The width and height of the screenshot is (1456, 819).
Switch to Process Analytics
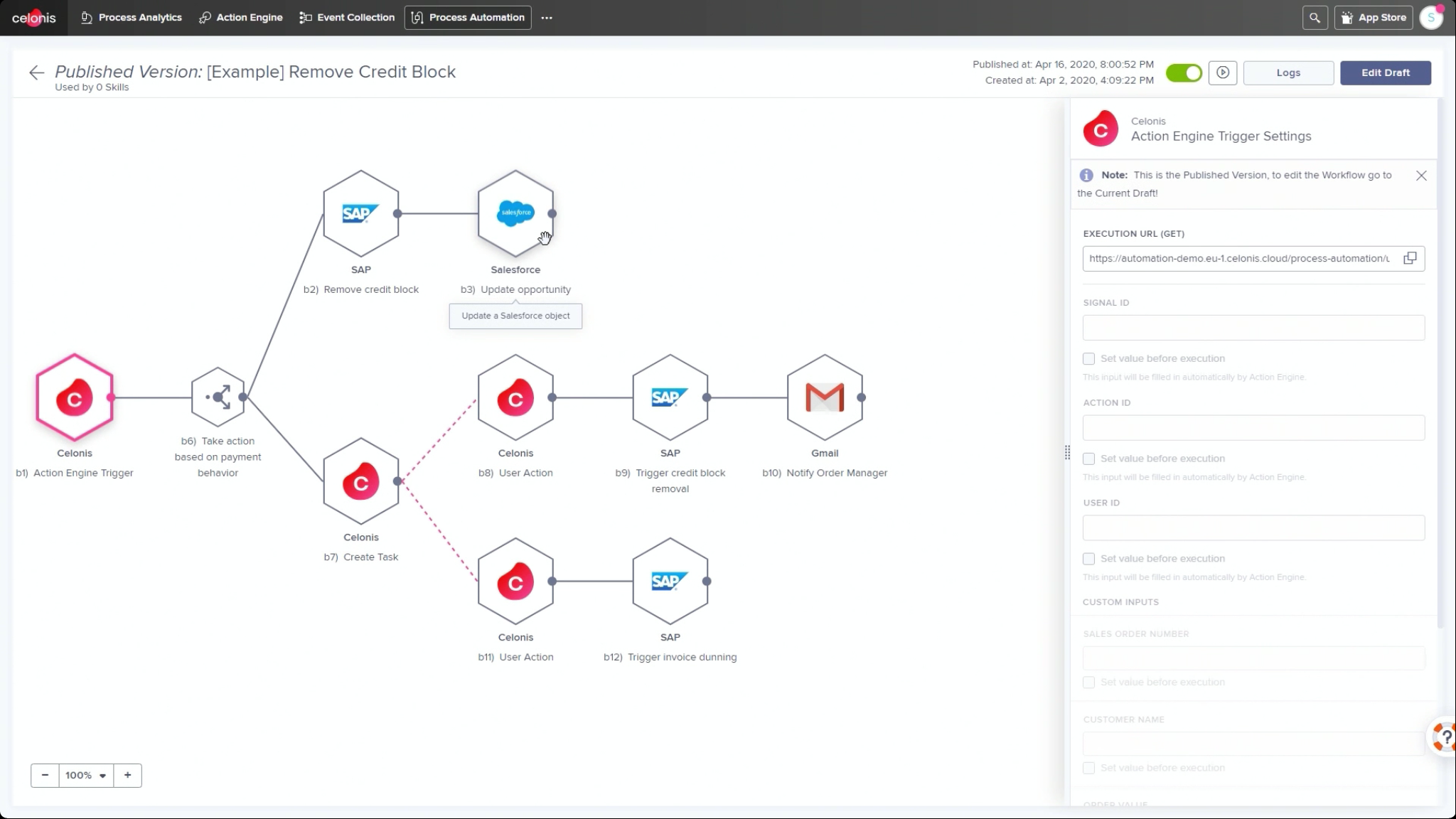point(130,17)
